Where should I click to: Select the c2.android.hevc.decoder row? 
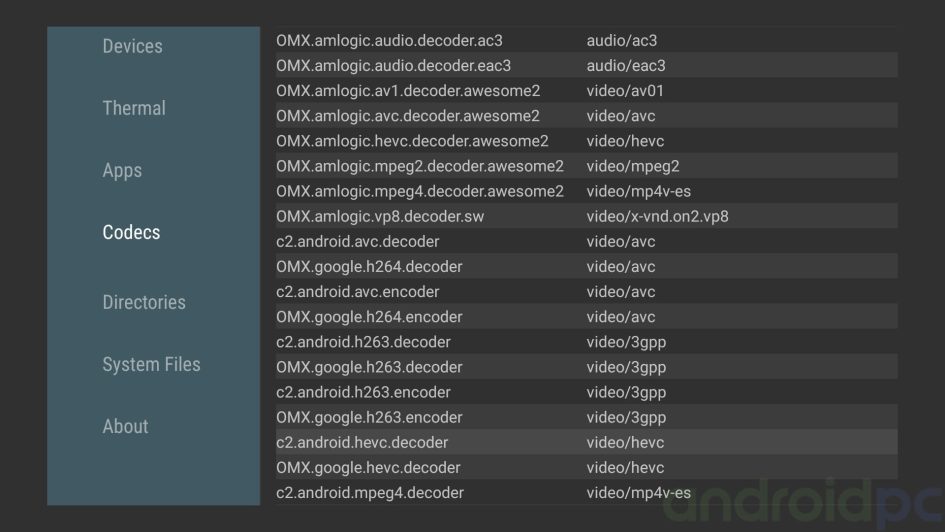(x=362, y=442)
